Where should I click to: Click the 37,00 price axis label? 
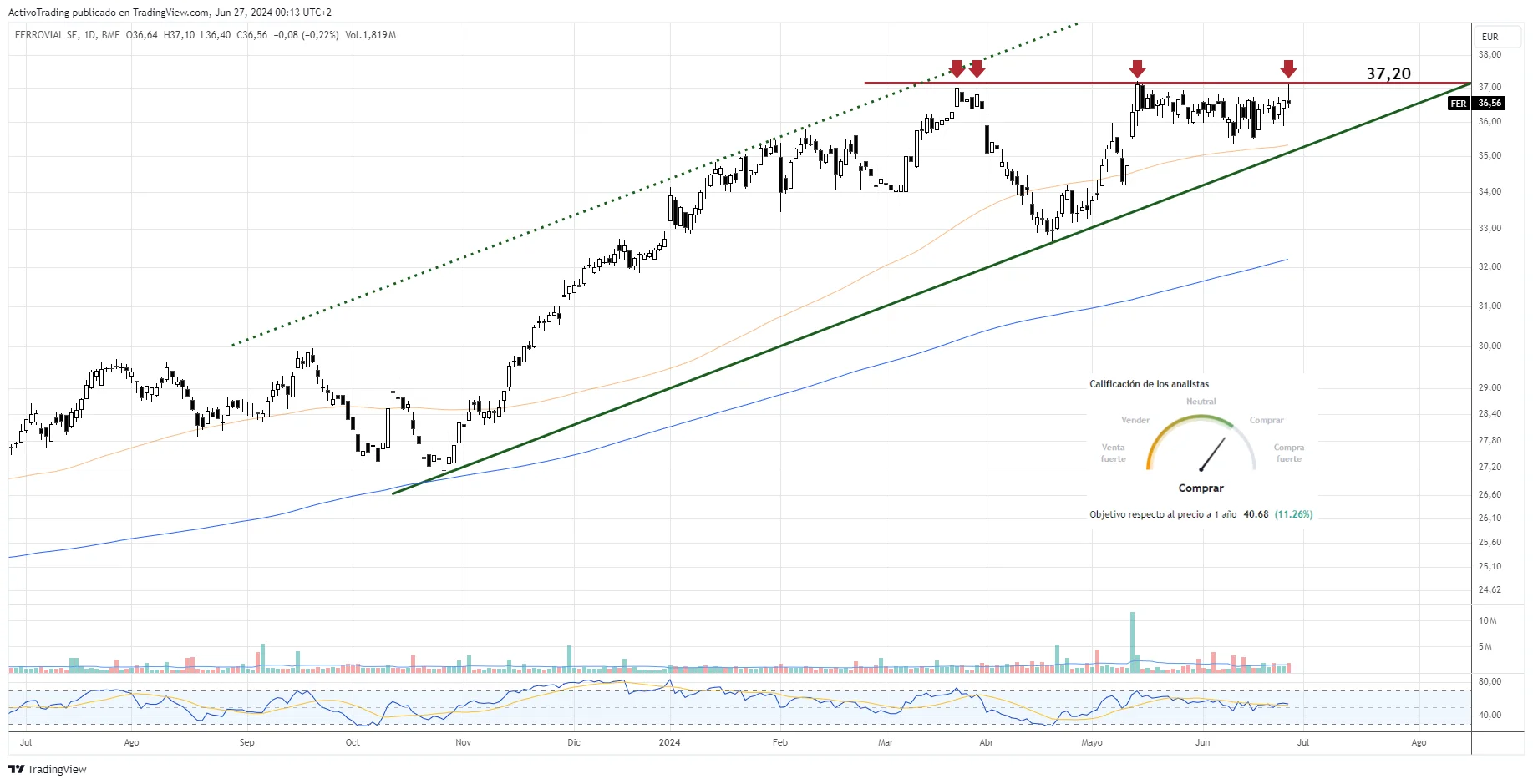click(x=1490, y=87)
